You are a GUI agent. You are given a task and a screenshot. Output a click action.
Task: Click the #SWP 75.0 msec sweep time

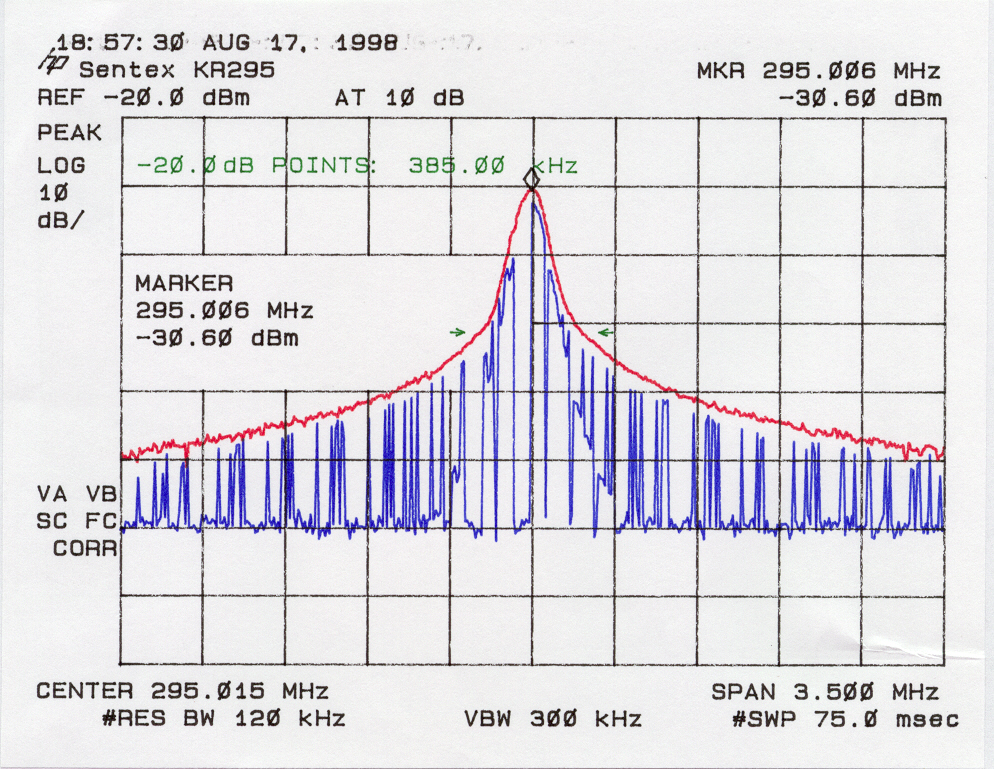(846, 719)
